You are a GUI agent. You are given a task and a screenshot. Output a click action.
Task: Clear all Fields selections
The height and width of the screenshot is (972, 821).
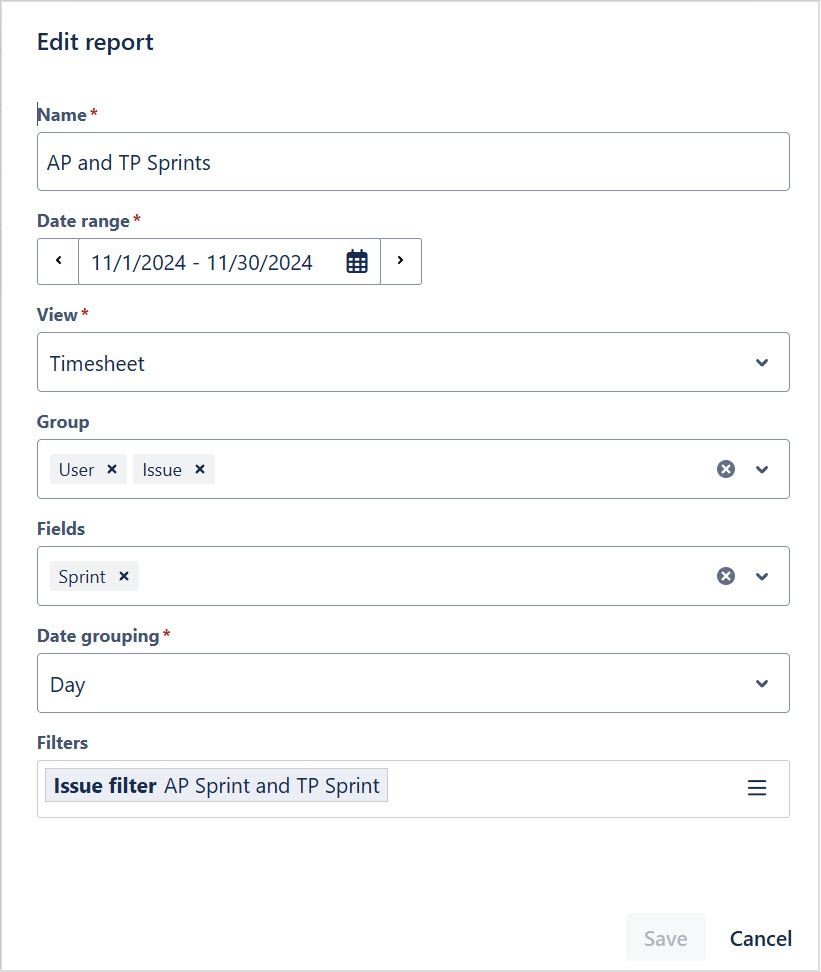pyautogui.click(x=726, y=576)
